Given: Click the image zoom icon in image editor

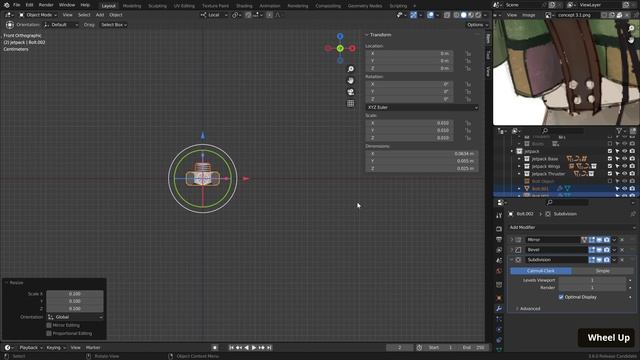Looking at the screenshot, I should pos(631,28).
